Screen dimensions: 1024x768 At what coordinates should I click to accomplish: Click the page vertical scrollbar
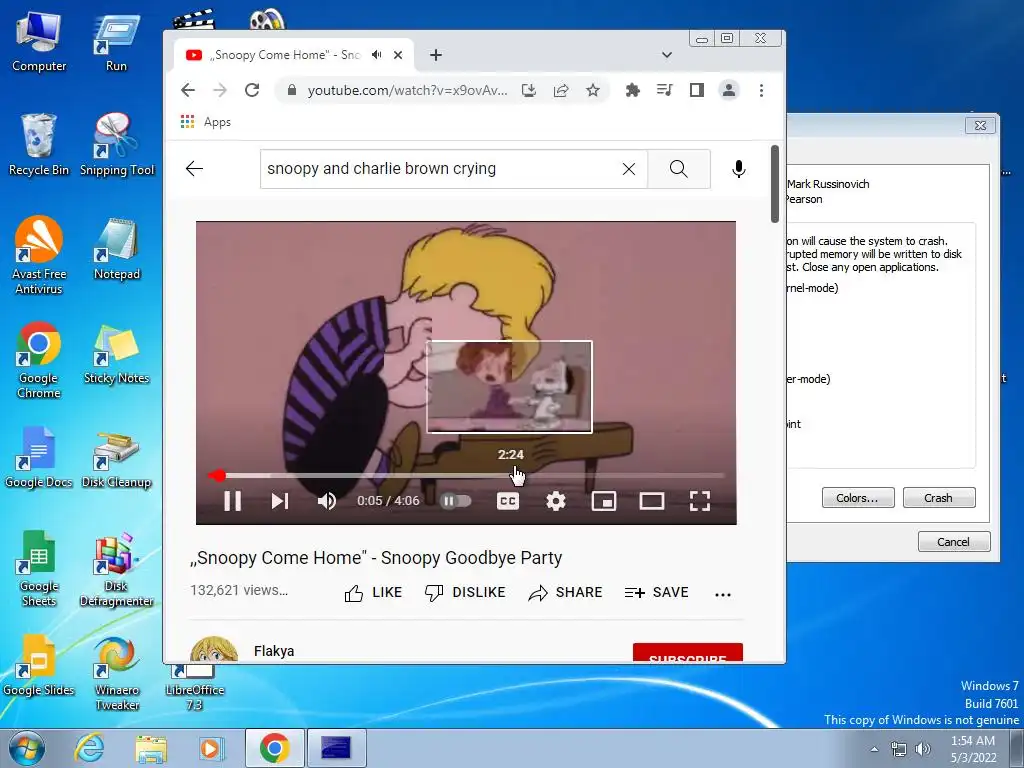[775, 184]
